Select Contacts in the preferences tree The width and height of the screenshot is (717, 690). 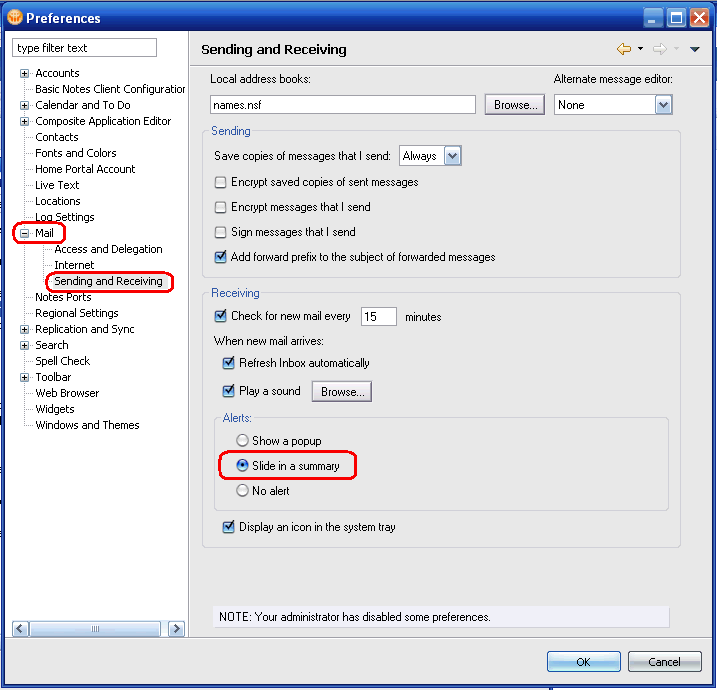57,137
